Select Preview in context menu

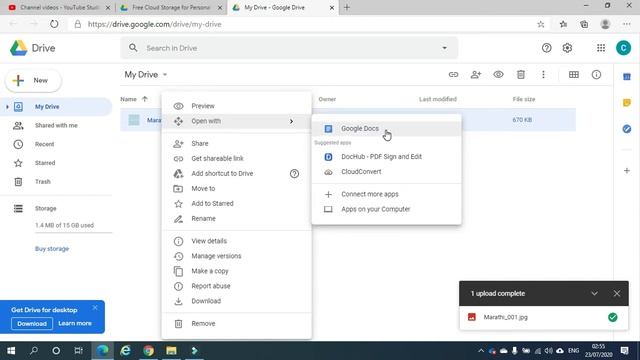[236, 106]
